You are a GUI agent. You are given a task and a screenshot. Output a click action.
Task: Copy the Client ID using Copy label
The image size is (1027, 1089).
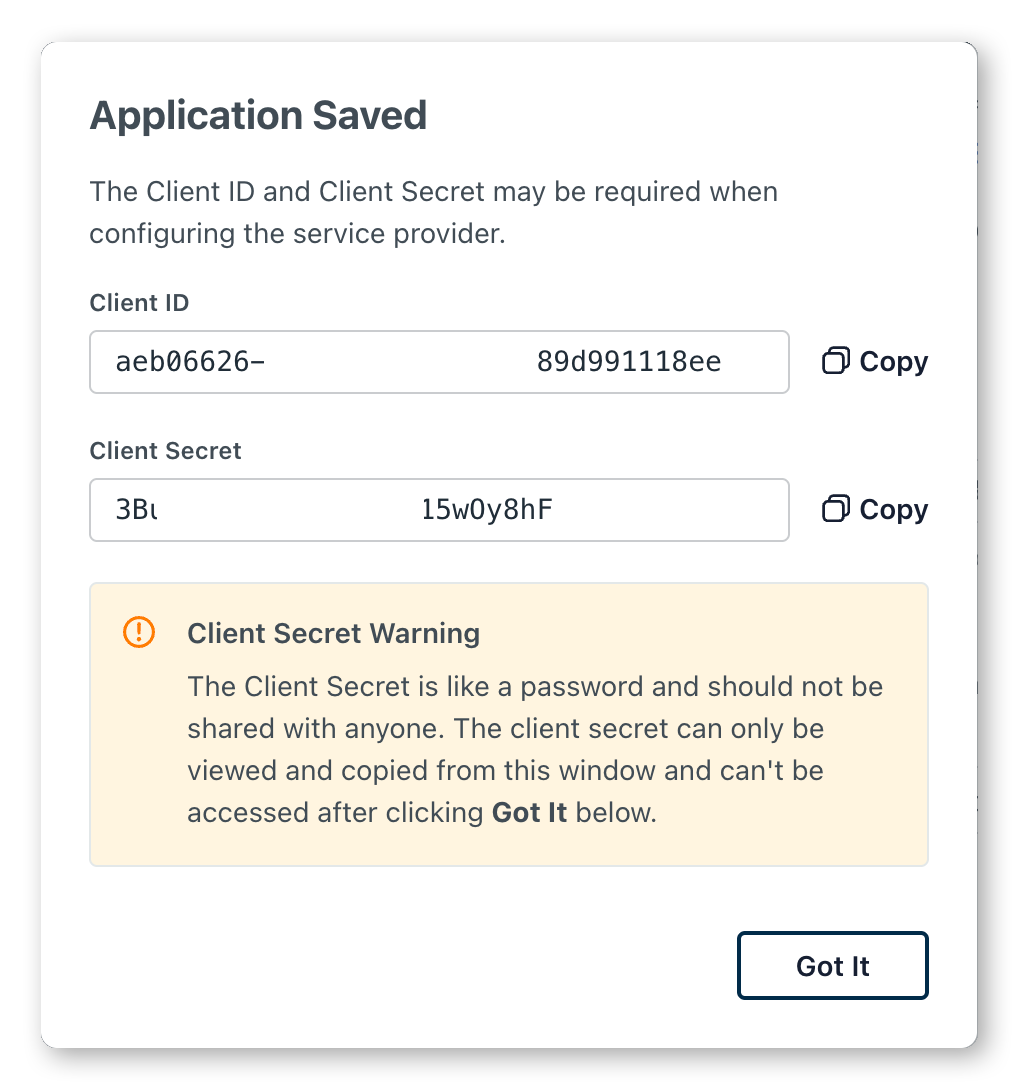click(x=893, y=362)
